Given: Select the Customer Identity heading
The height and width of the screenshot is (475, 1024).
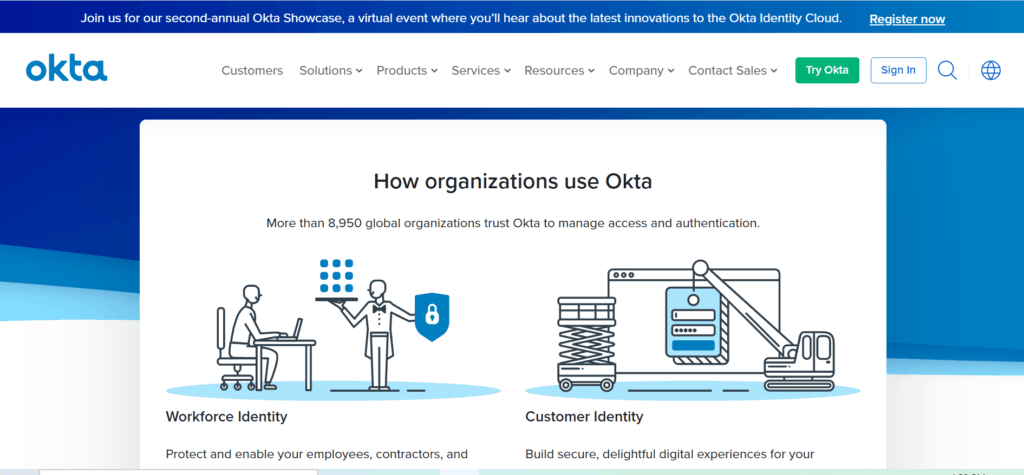Looking at the screenshot, I should pos(584,416).
